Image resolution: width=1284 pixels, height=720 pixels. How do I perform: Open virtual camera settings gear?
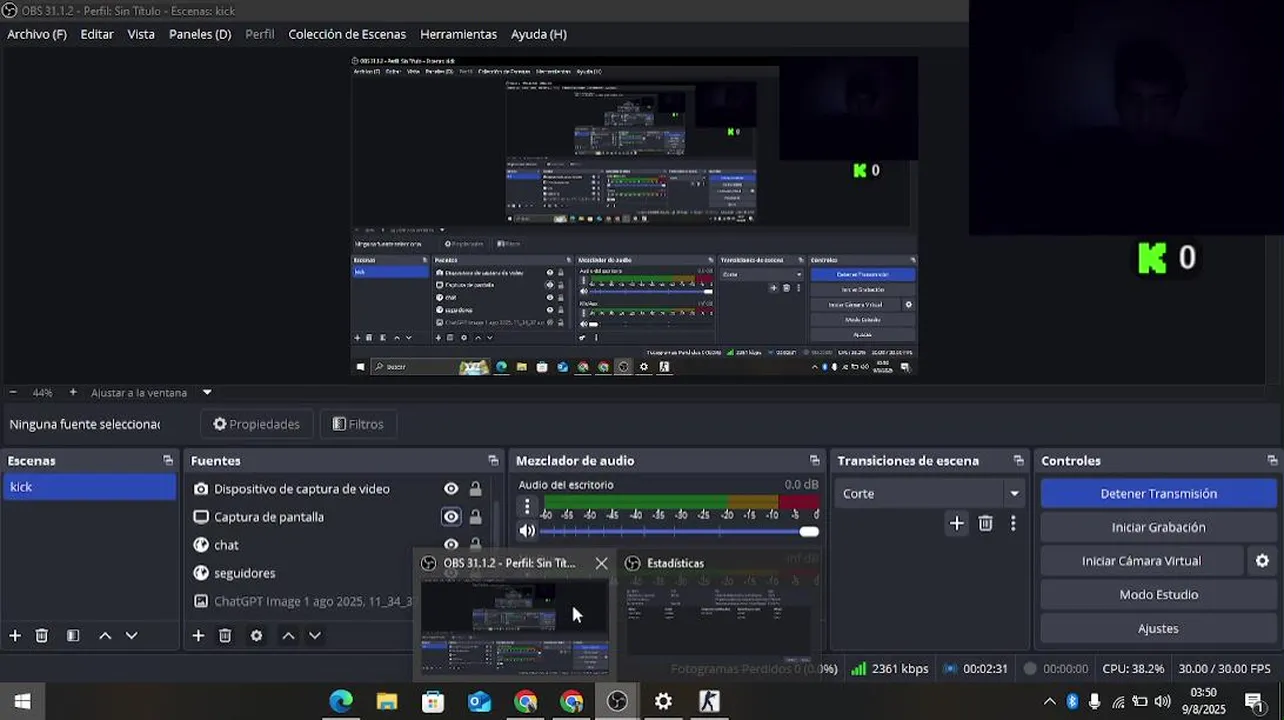pyautogui.click(x=1262, y=561)
